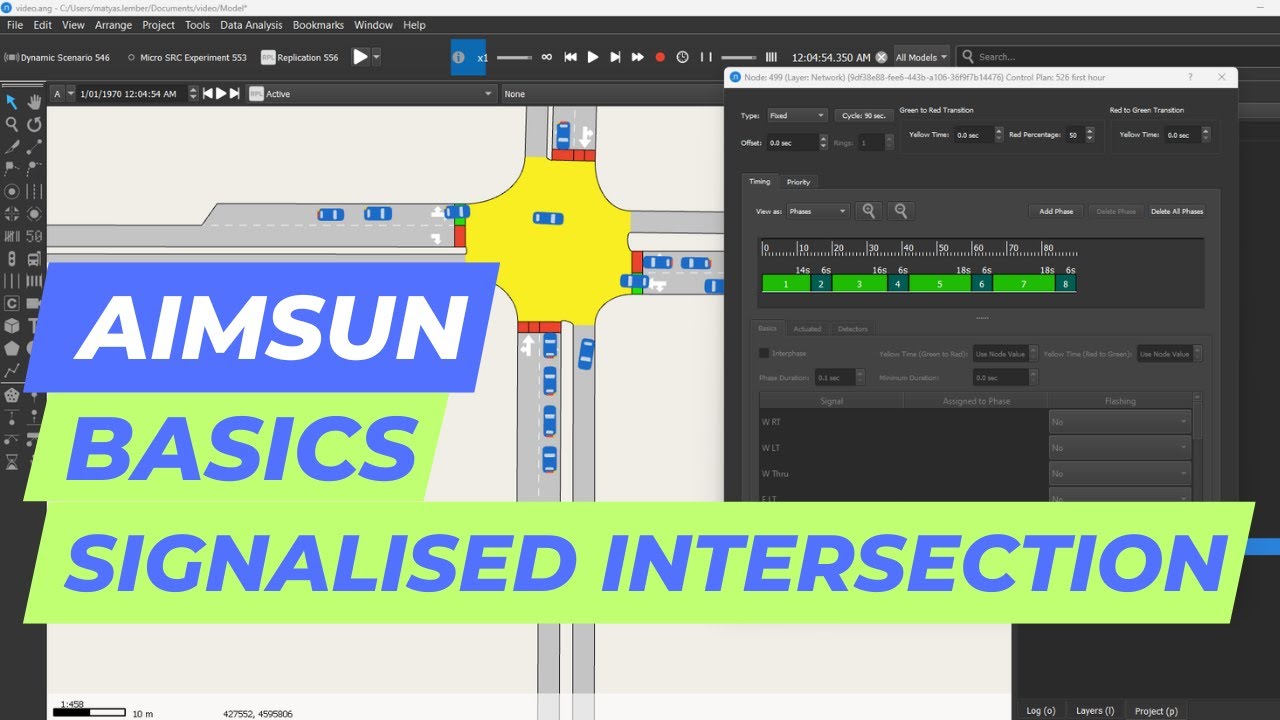Open the W RT flashing dropdown
Viewport: 1280px width, 720px height.
coord(1120,422)
